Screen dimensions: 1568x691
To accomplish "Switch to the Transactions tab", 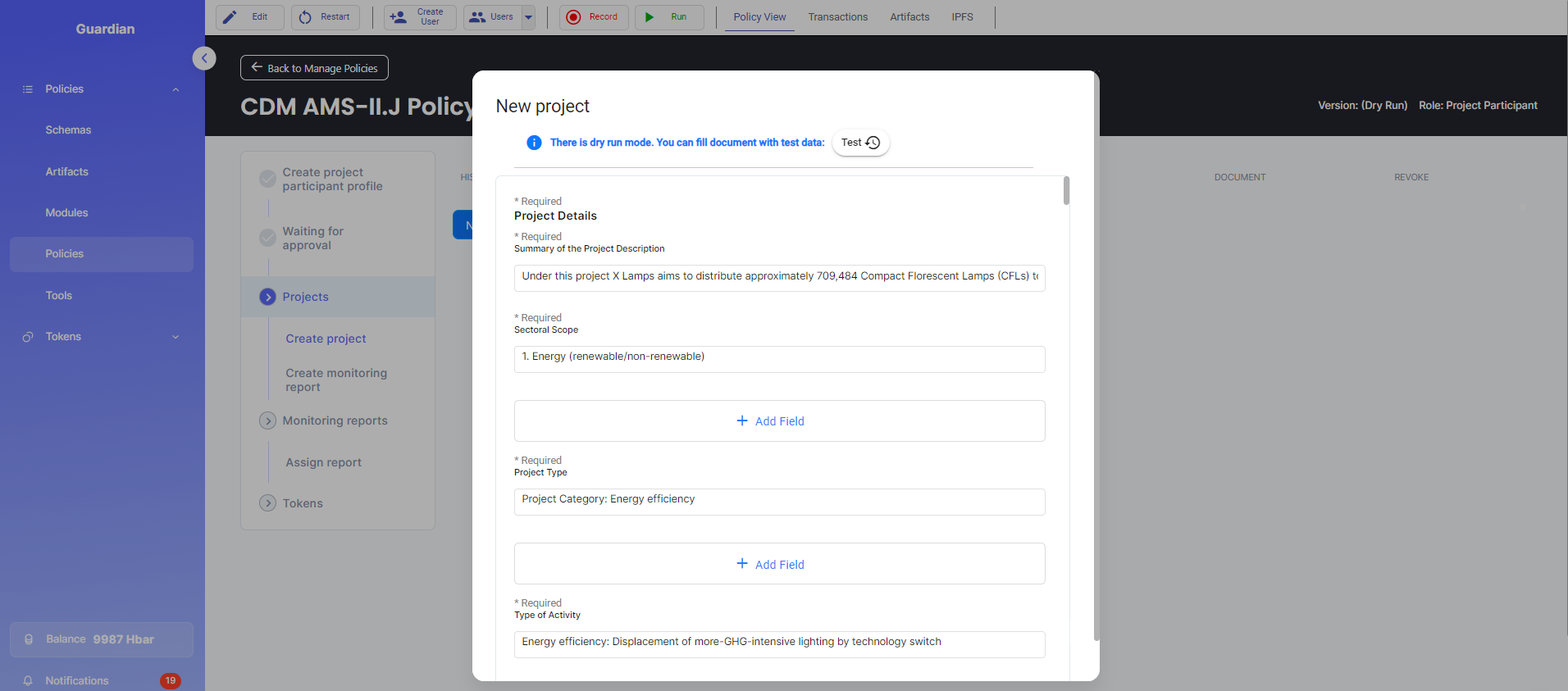I will (837, 17).
